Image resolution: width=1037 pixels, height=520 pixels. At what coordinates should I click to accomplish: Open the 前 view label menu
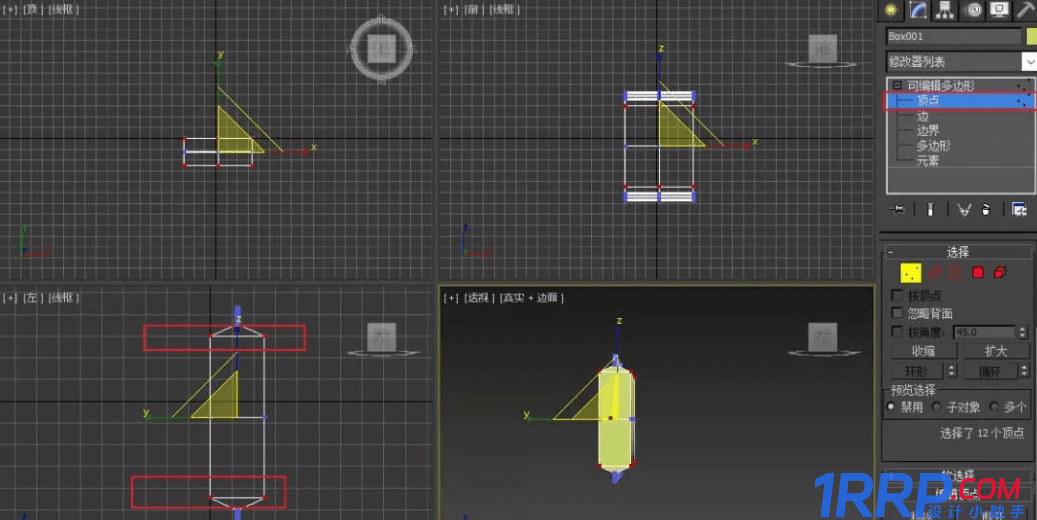pyautogui.click(x=472, y=9)
